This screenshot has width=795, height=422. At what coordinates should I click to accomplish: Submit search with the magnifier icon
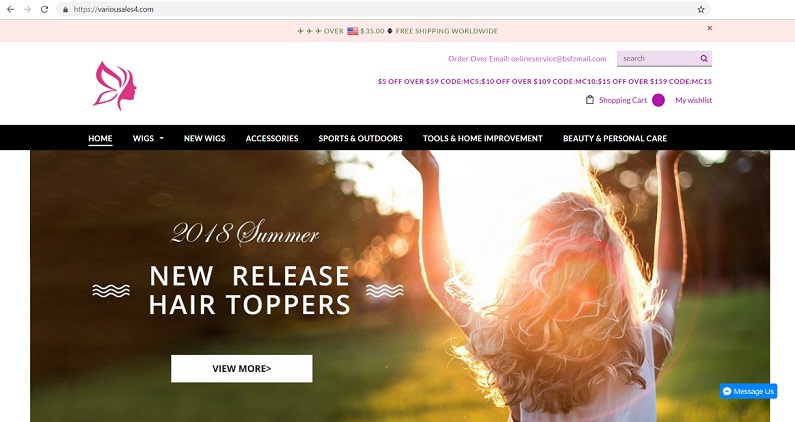pyautogui.click(x=704, y=58)
